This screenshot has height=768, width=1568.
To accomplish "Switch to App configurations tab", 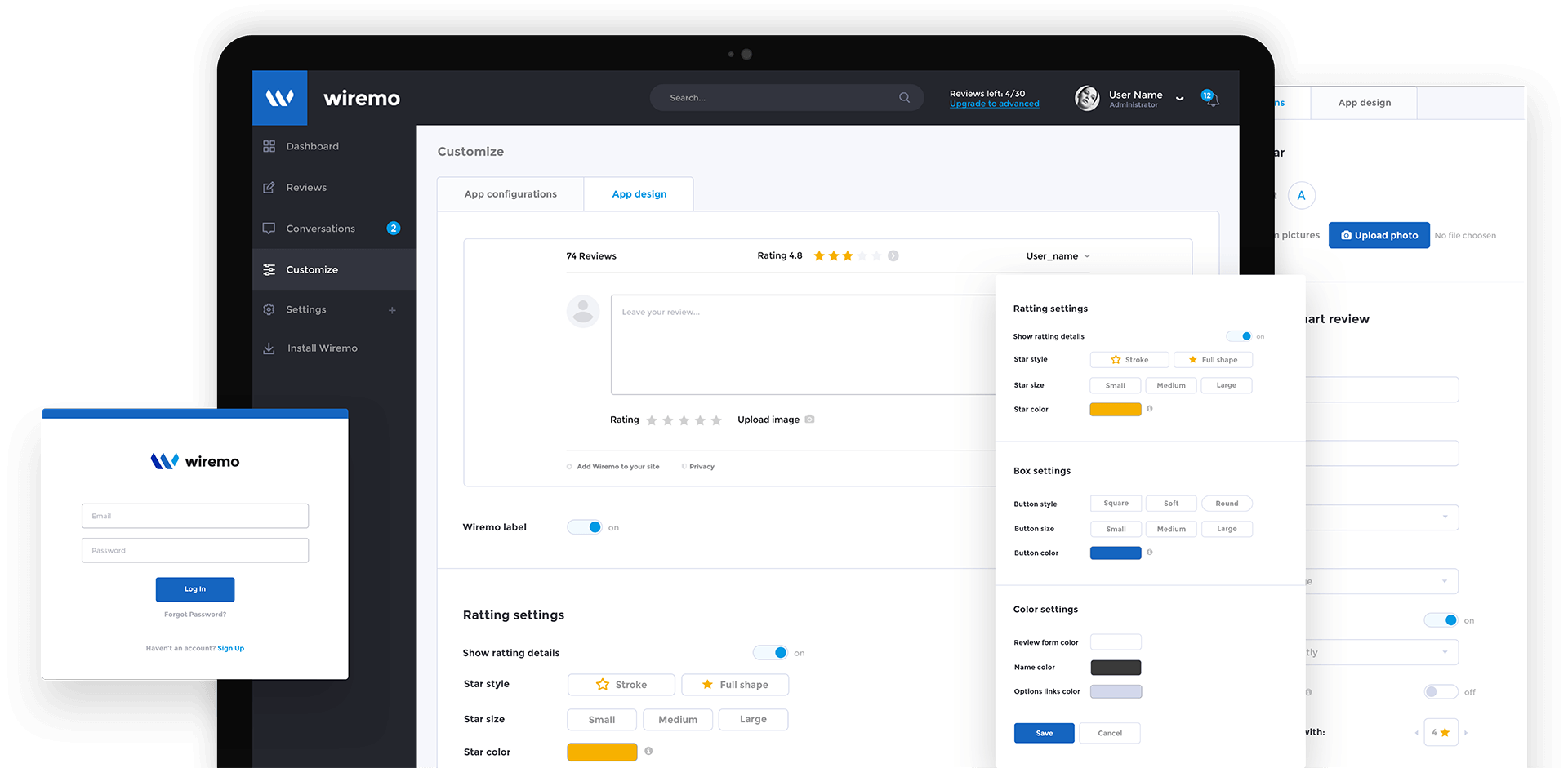I will pos(510,194).
